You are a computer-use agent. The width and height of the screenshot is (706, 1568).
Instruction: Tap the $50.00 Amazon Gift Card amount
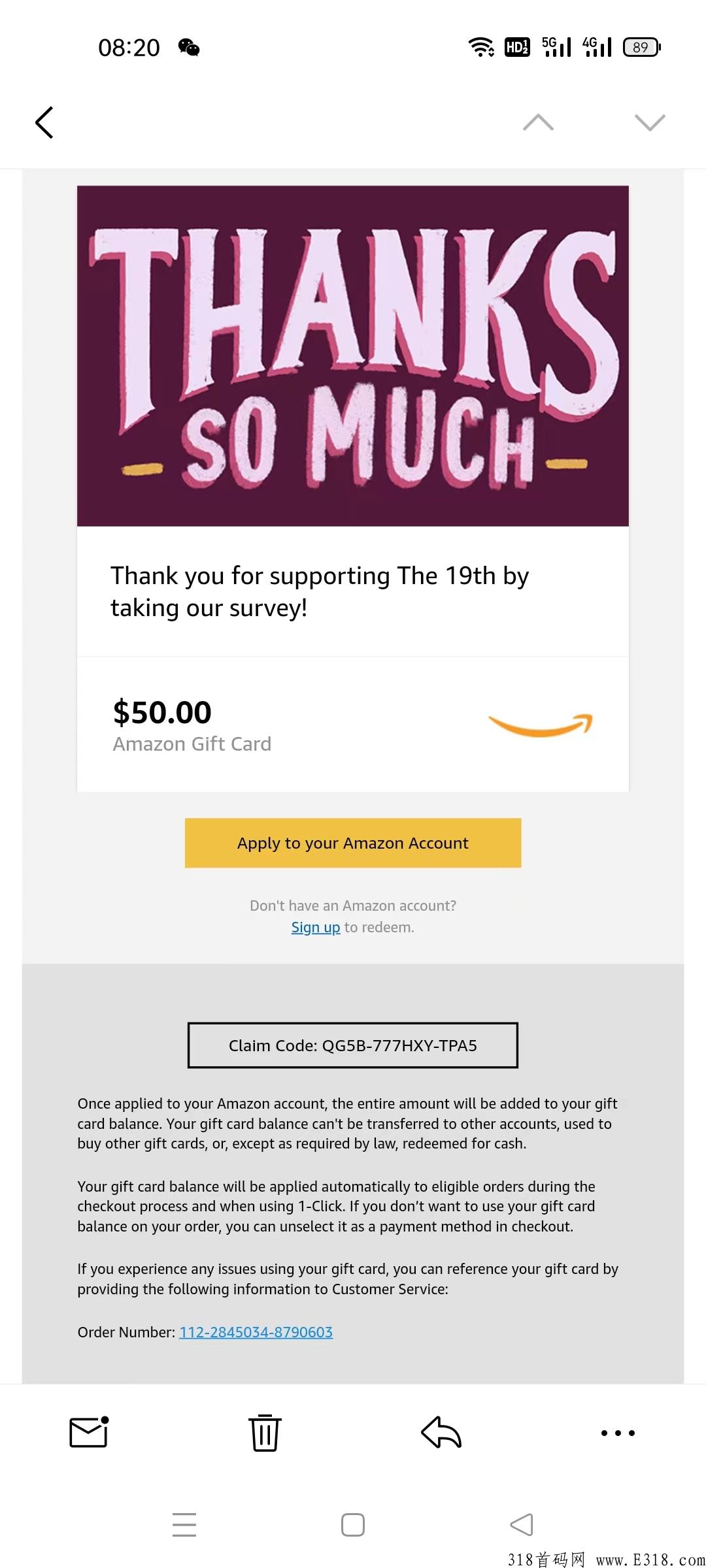(162, 712)
